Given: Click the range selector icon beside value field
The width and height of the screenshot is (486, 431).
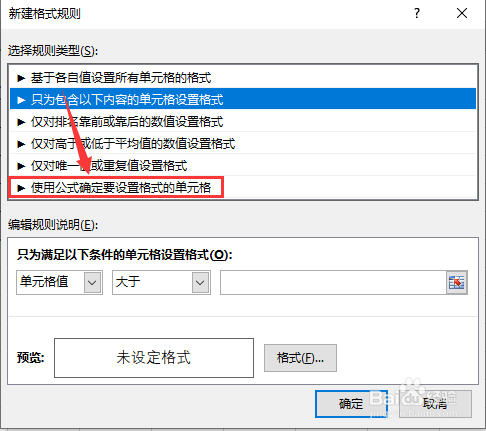Looking at the screenshot, I should point(457,282).
